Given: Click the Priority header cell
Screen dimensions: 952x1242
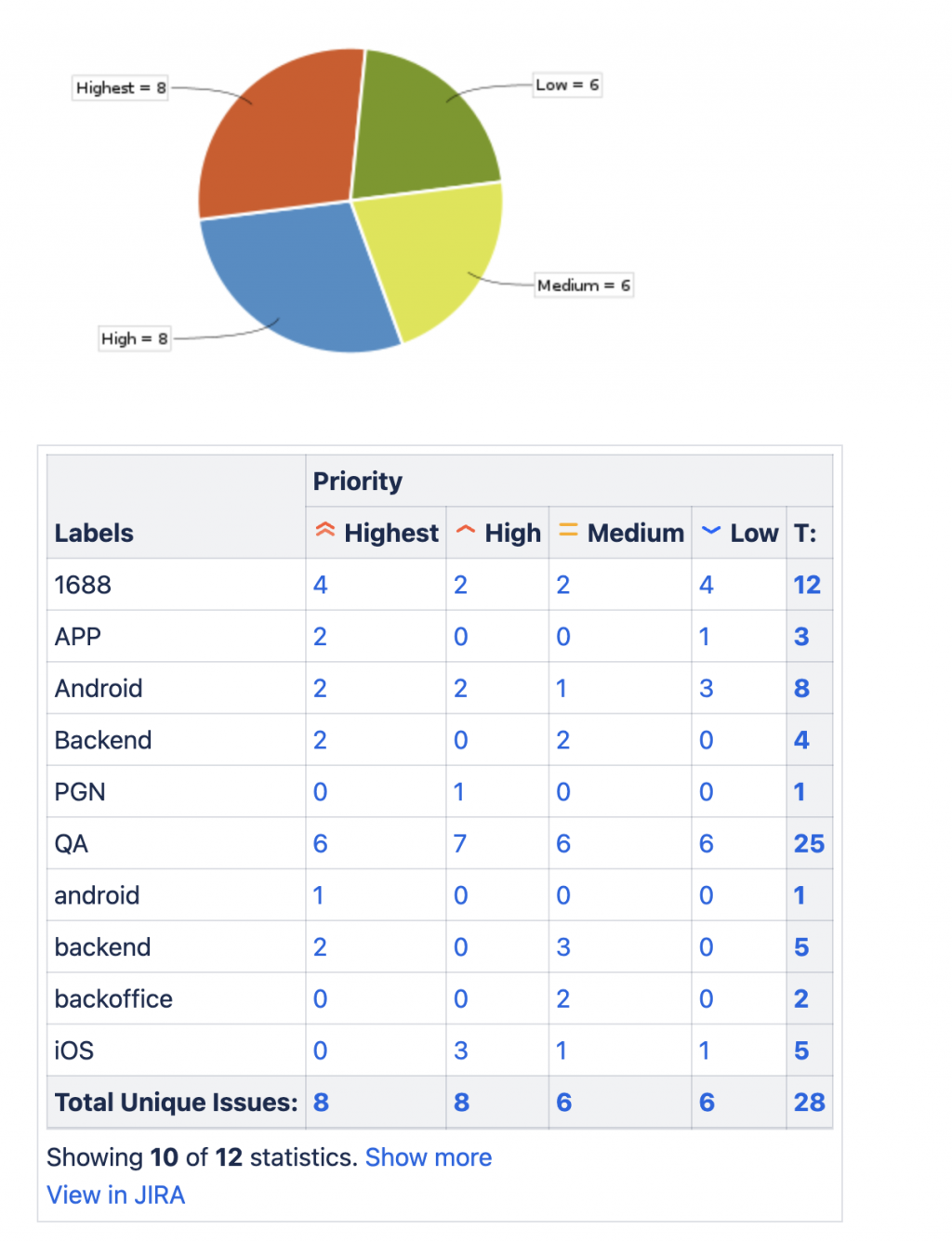Looking at the screenshot, I should click(569, 481).
